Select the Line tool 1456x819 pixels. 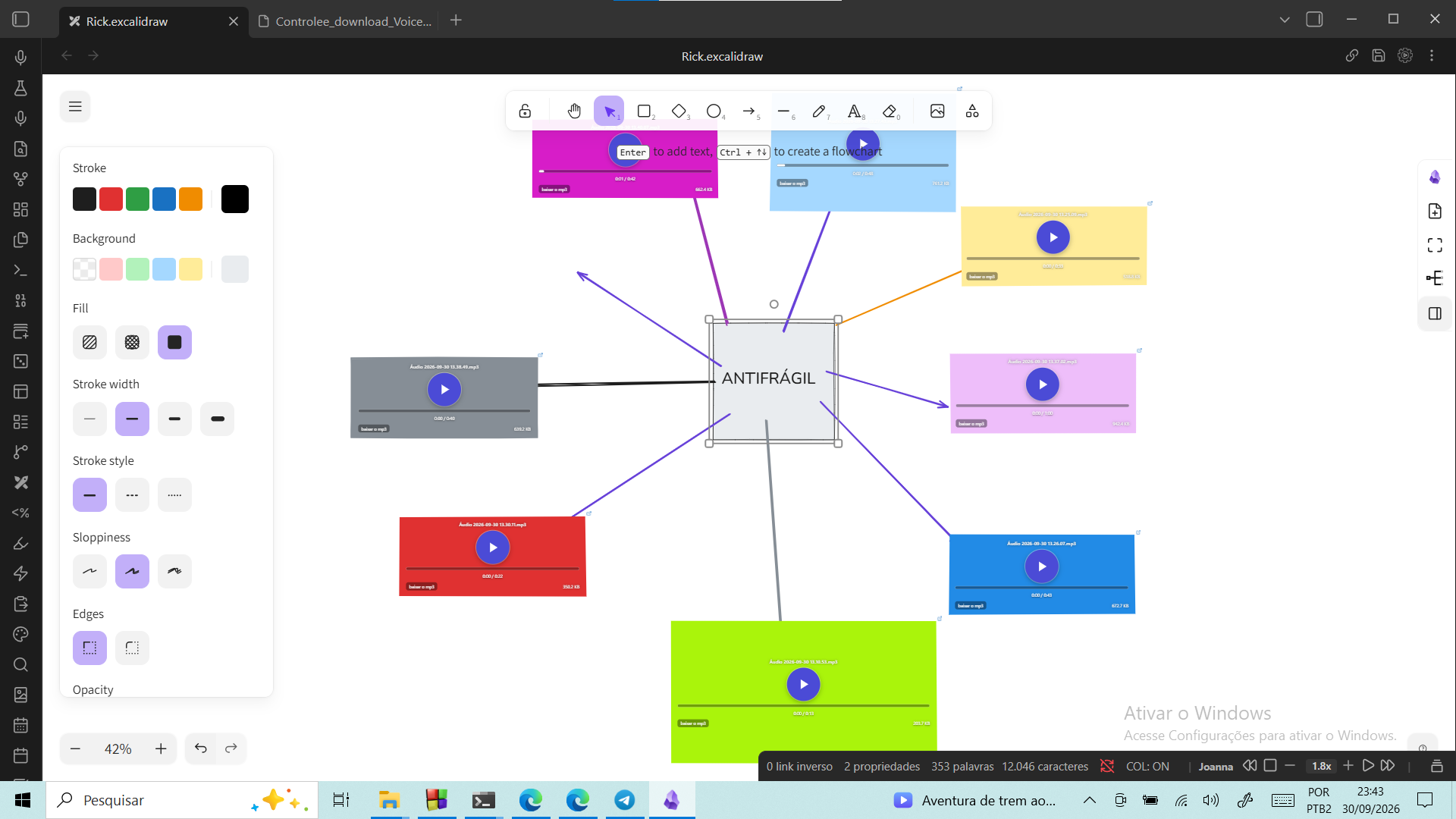point(784,111)
